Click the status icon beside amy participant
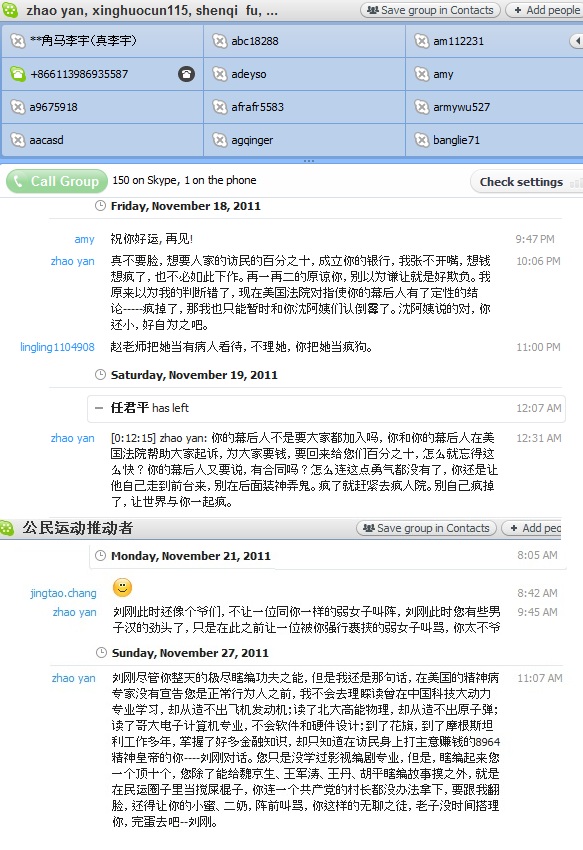The image size is (583, 850). pyautogui.click(x=421, y=74)
